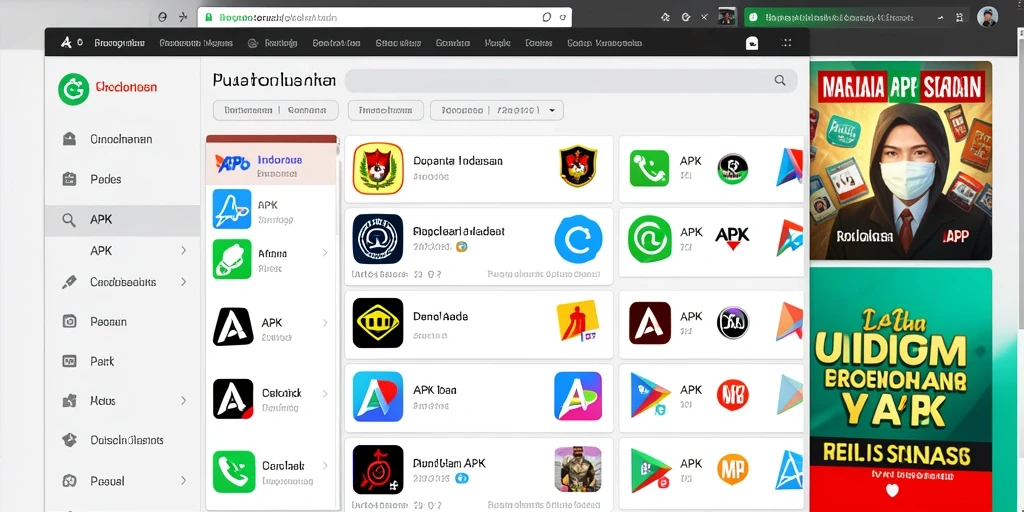This screenshot has height=512, width=1024.
Task: Select the Indoraua row in app list
Action: pos(271,164)
